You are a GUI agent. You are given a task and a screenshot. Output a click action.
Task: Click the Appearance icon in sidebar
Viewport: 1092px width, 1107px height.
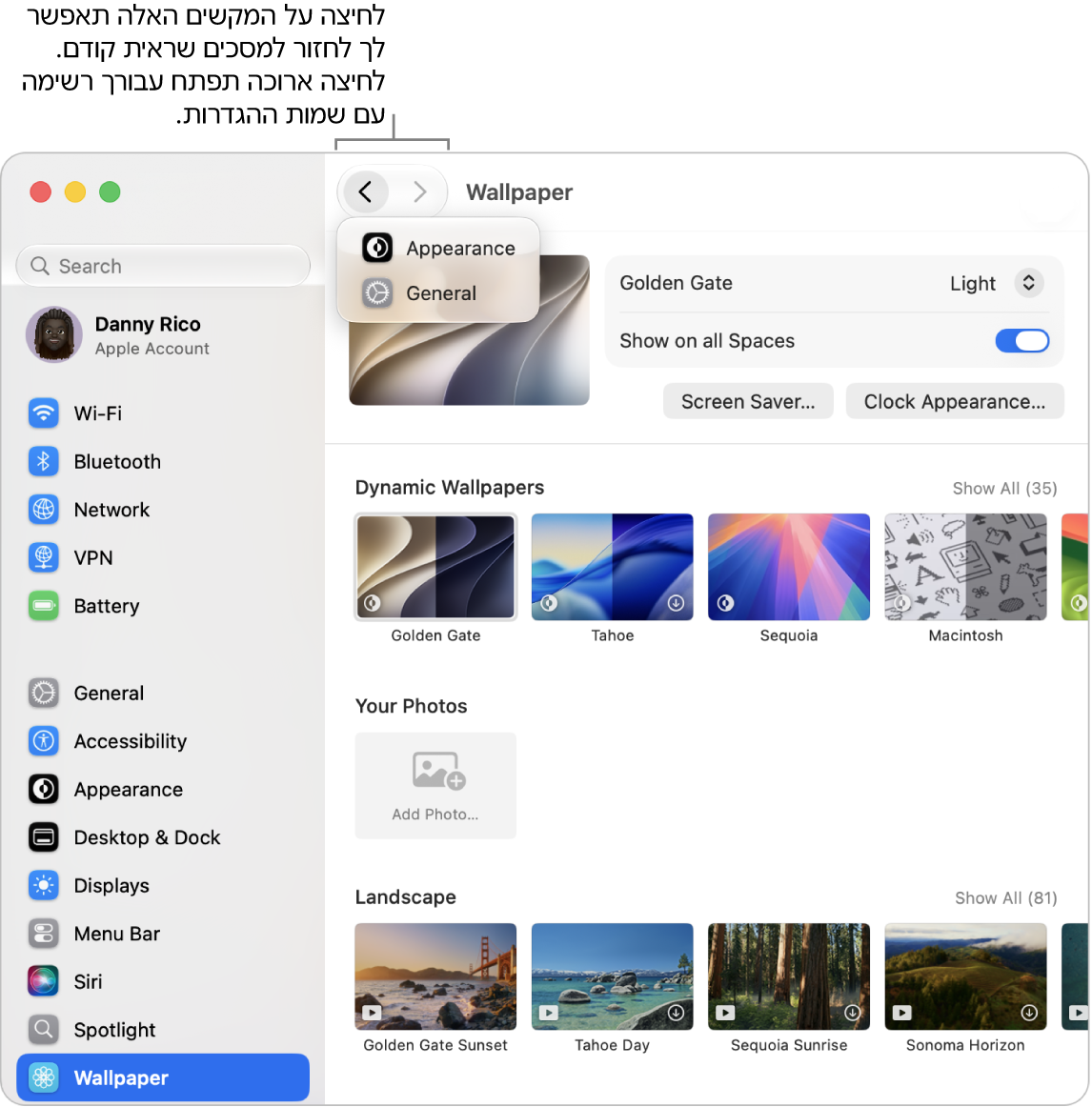tap(43, 789)
